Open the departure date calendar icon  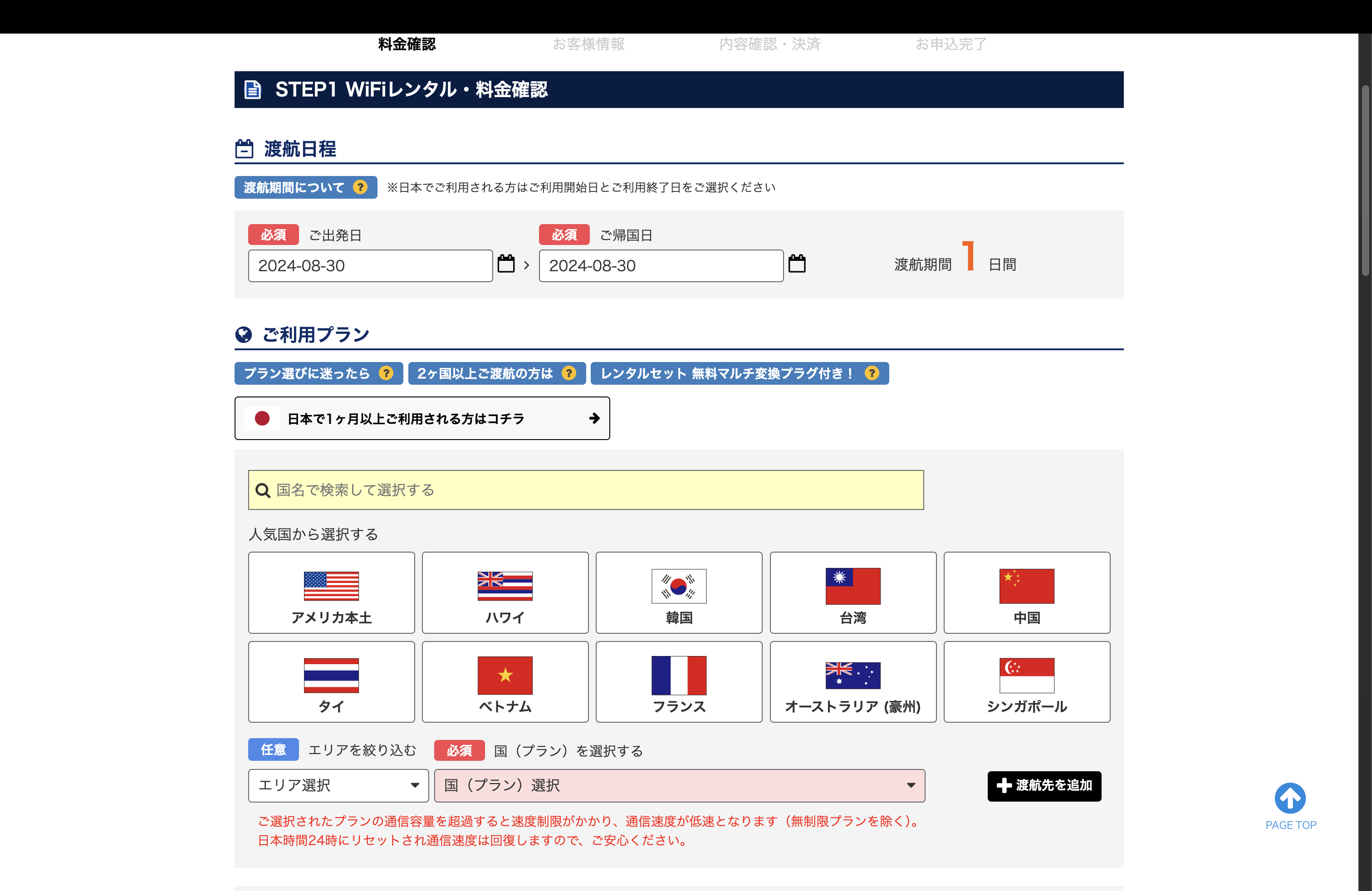(x=505, y=264)
